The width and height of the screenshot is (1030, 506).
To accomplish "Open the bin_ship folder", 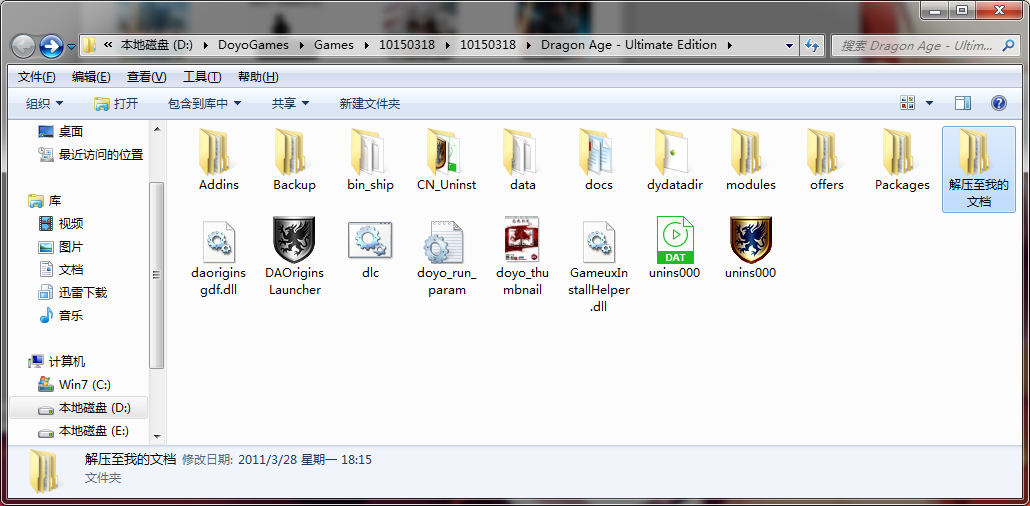I will (370, 160).
